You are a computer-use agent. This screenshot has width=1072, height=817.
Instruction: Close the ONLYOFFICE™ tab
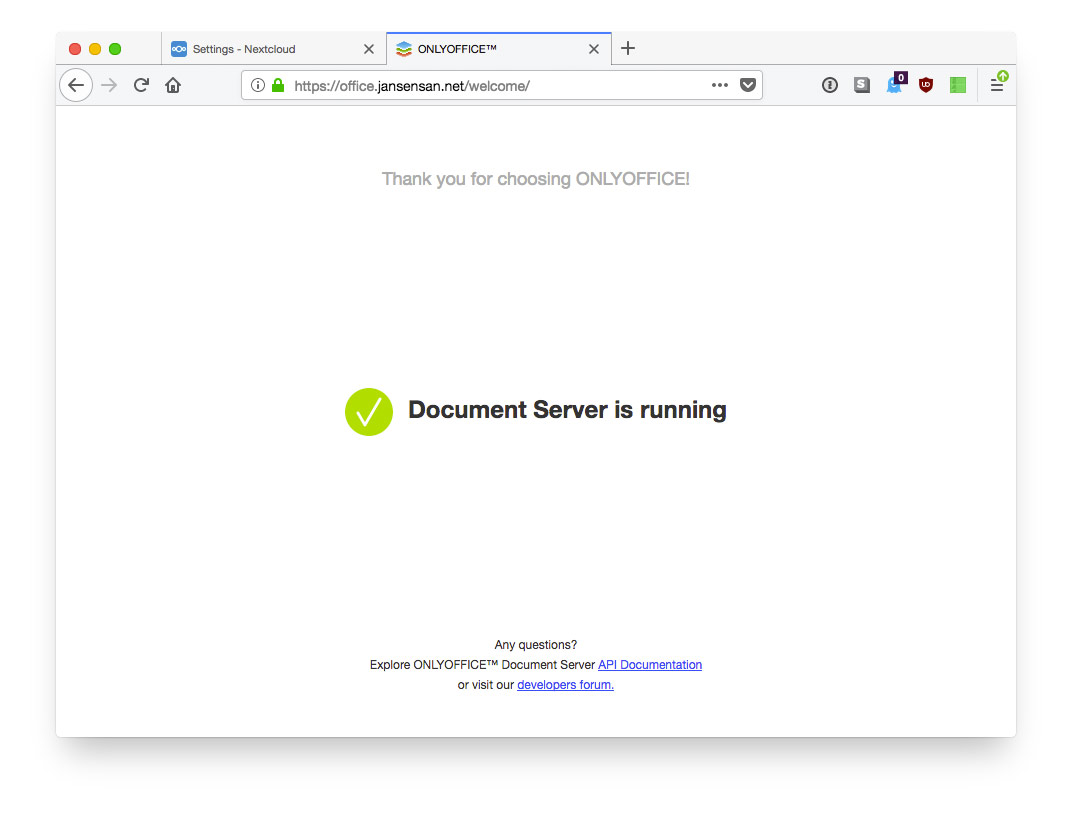(593, 49)
